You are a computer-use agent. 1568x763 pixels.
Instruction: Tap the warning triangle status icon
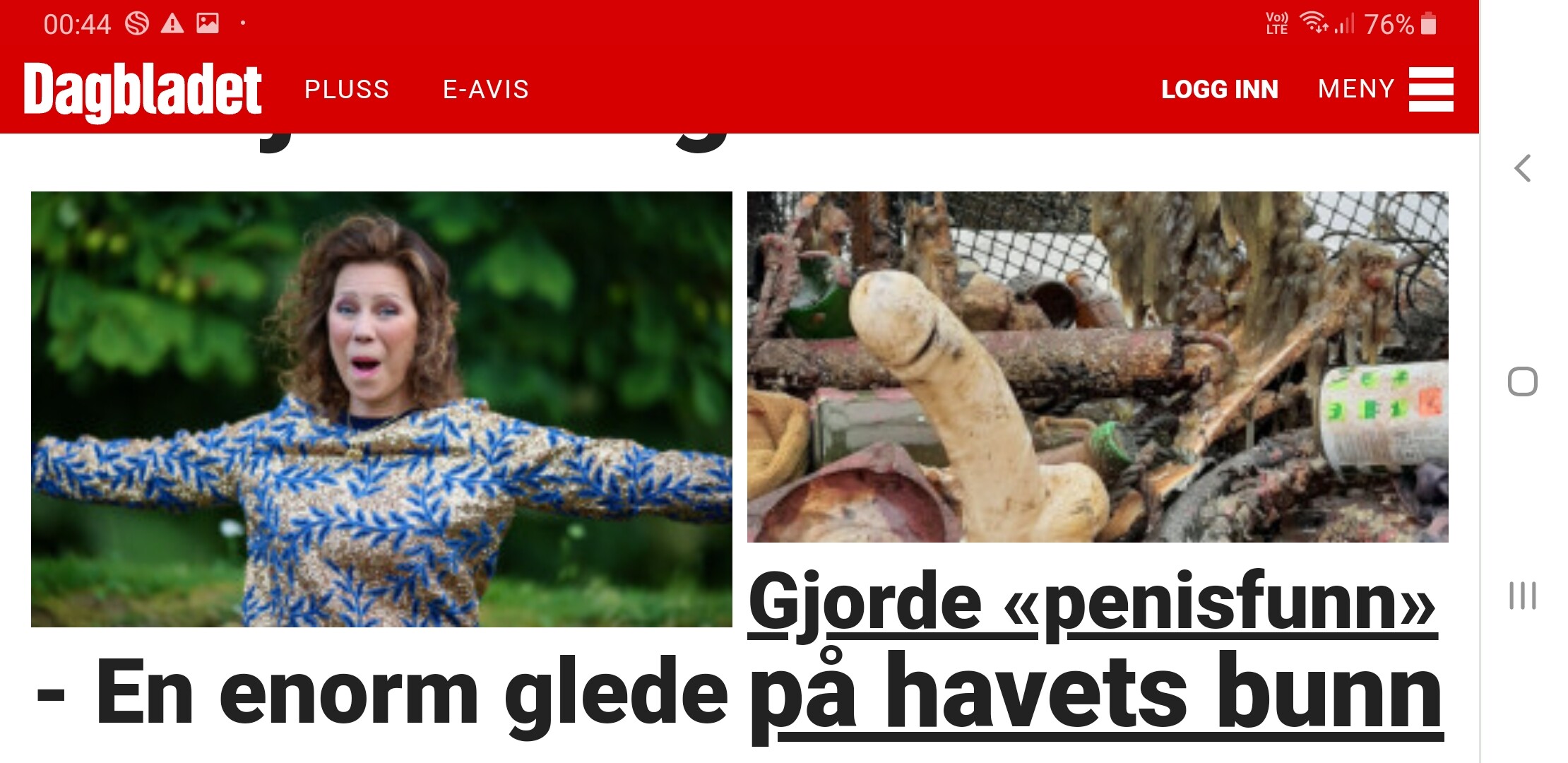pos(172,24)
